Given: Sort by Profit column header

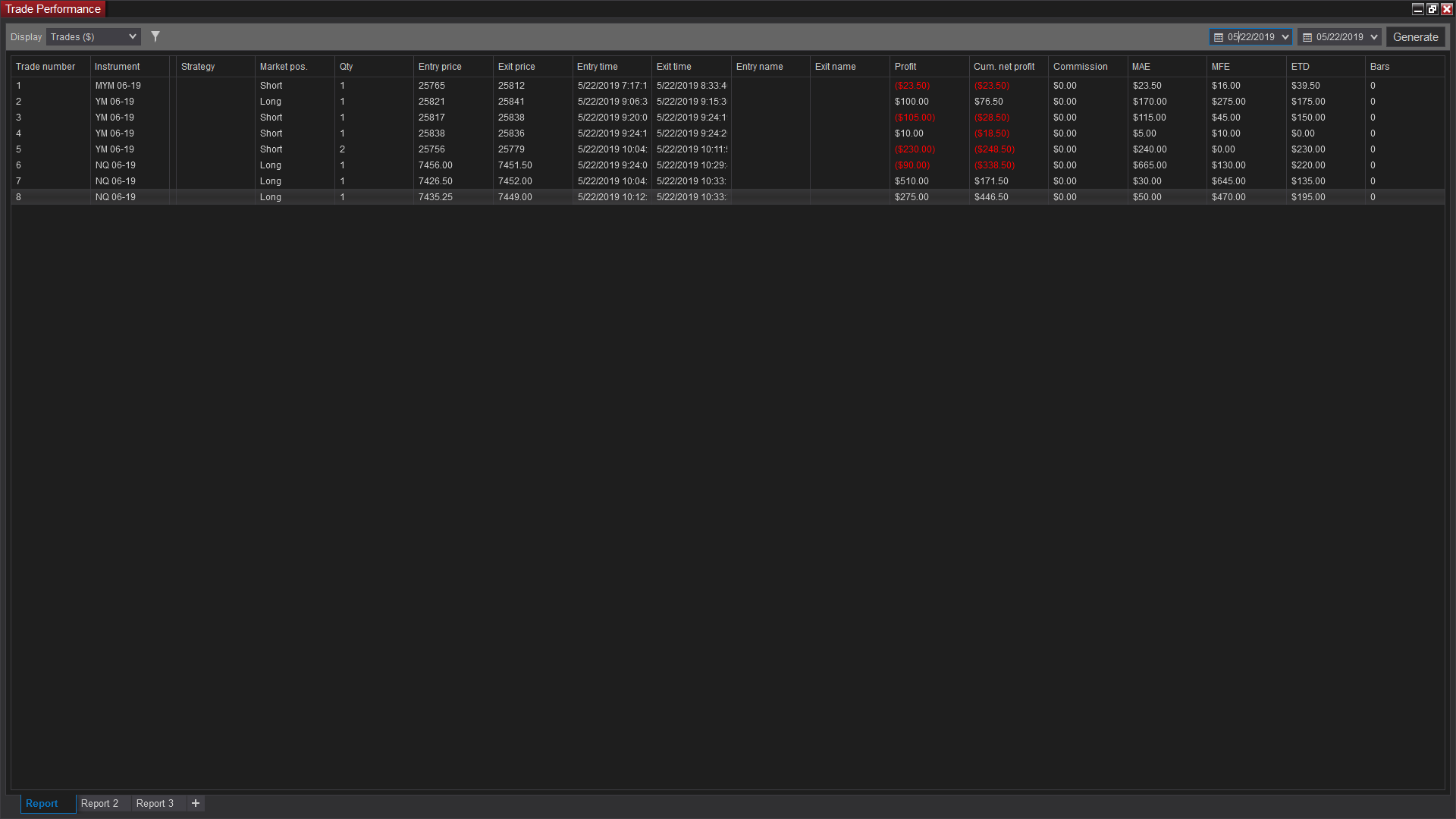Looking at the screenshot, I should click(929, 67).
